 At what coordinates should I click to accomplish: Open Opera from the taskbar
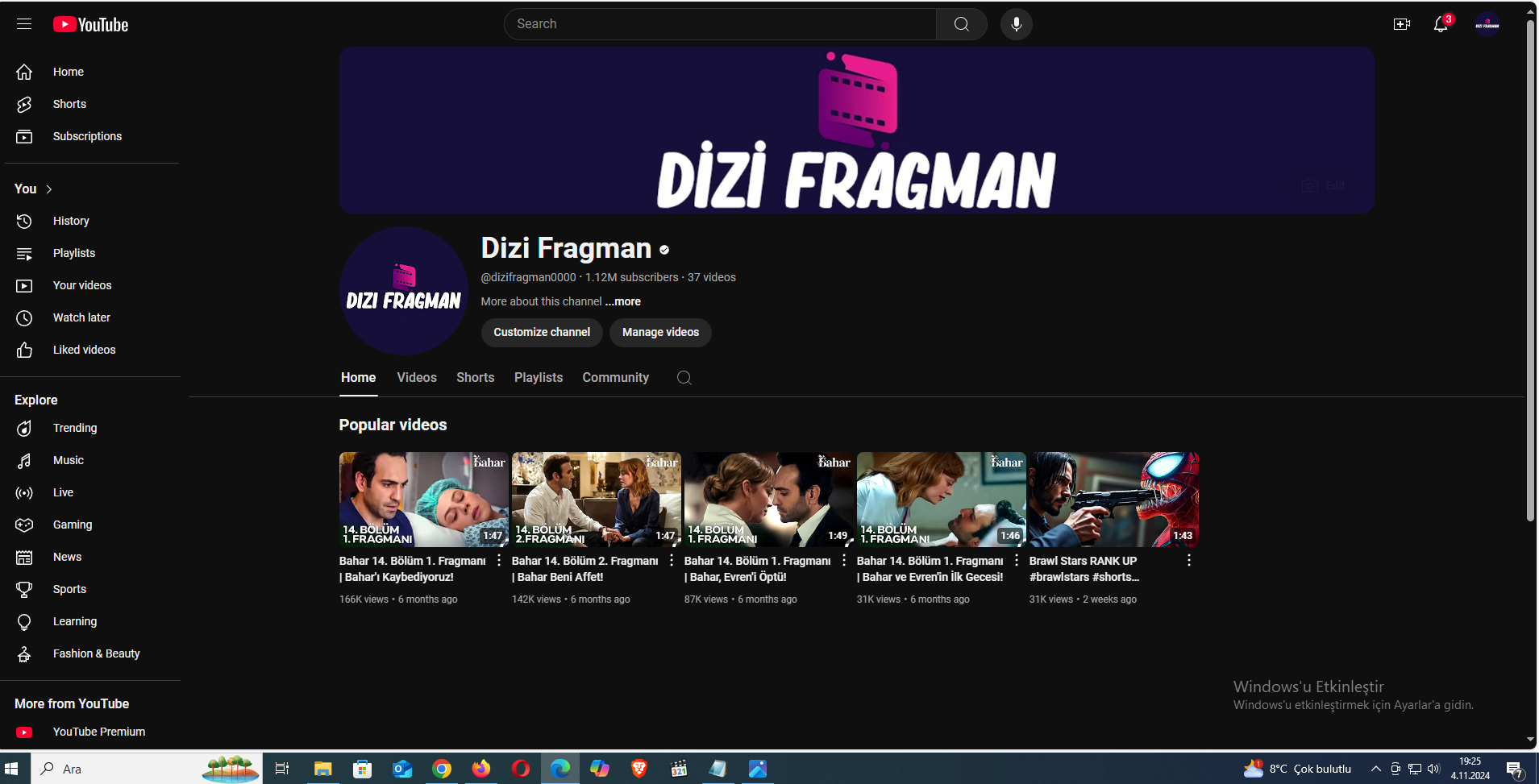[521, 769]
